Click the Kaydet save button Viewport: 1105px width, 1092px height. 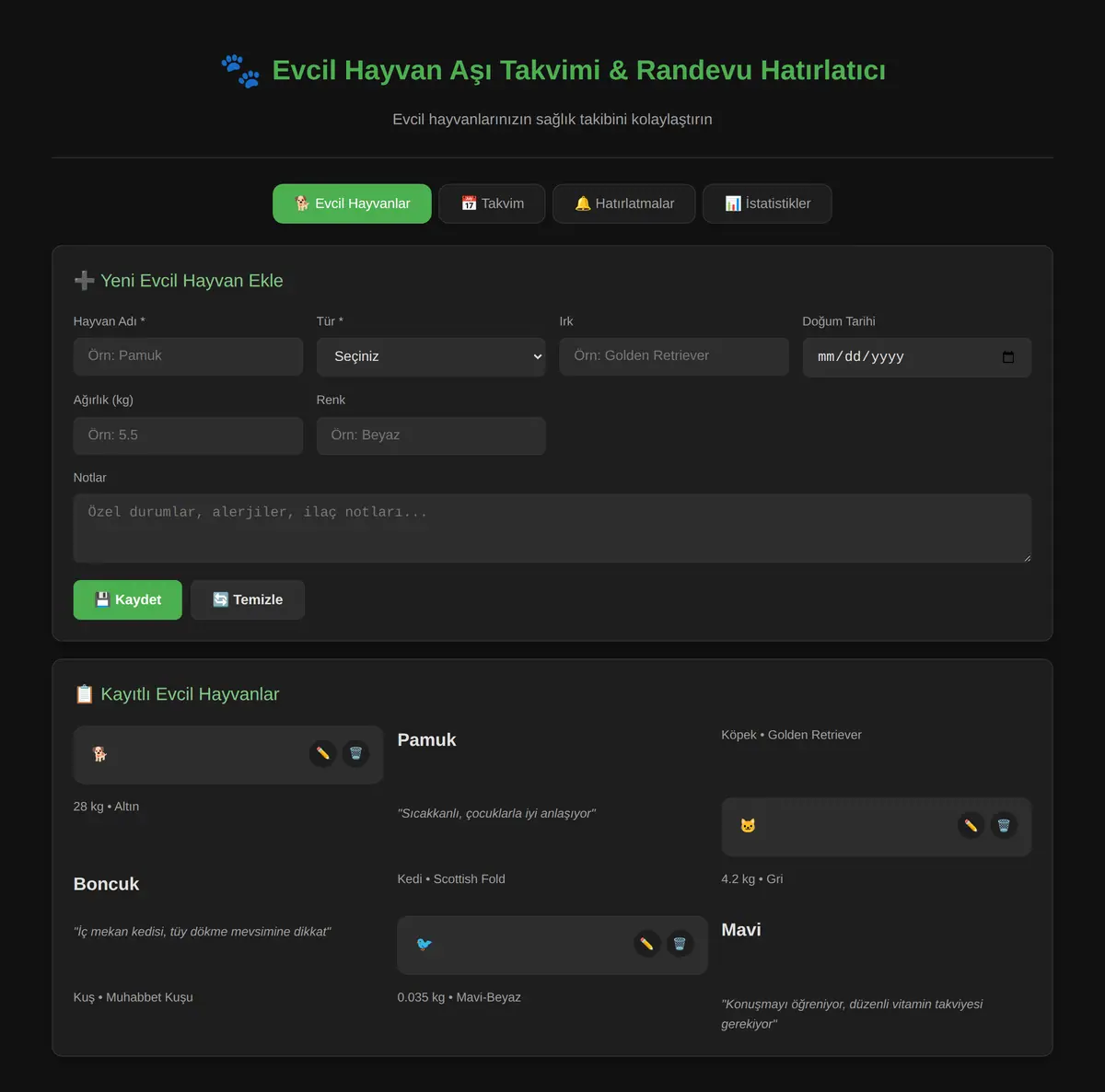[128, 600]
